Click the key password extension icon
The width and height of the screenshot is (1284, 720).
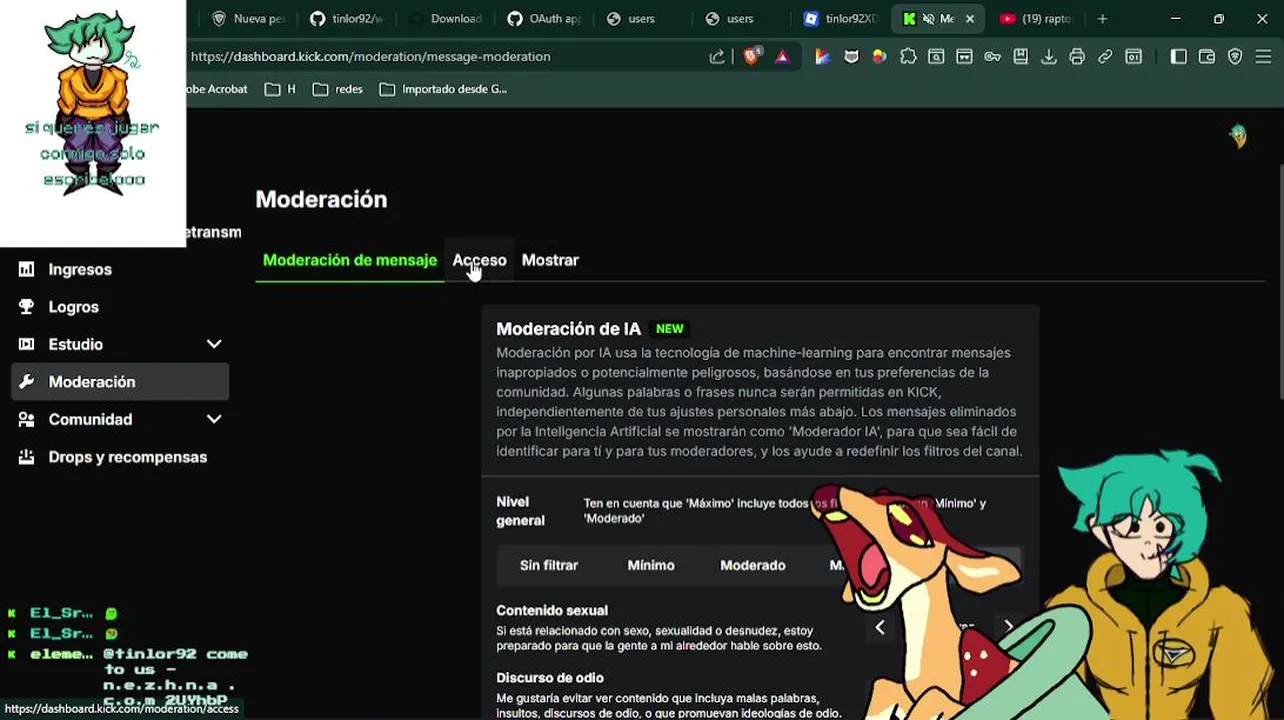(x=992, y=57)
